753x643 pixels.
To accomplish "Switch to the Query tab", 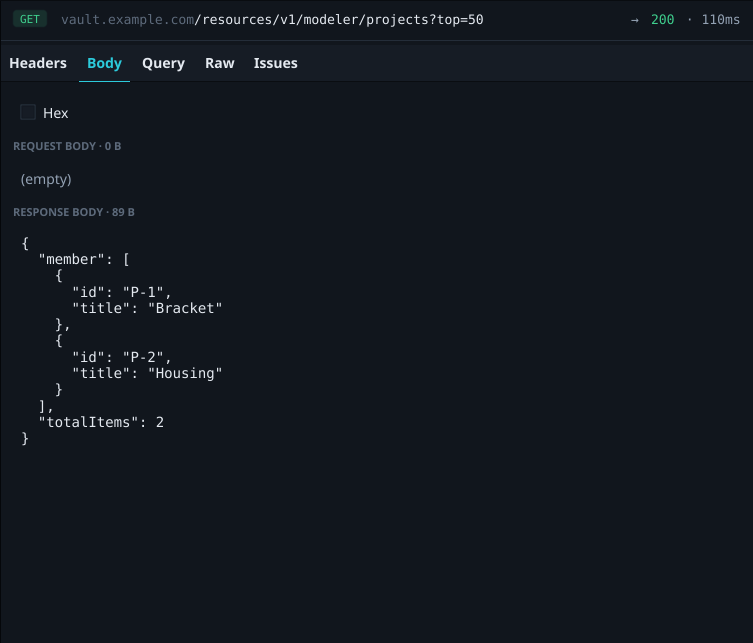I will tap(163, 63).
